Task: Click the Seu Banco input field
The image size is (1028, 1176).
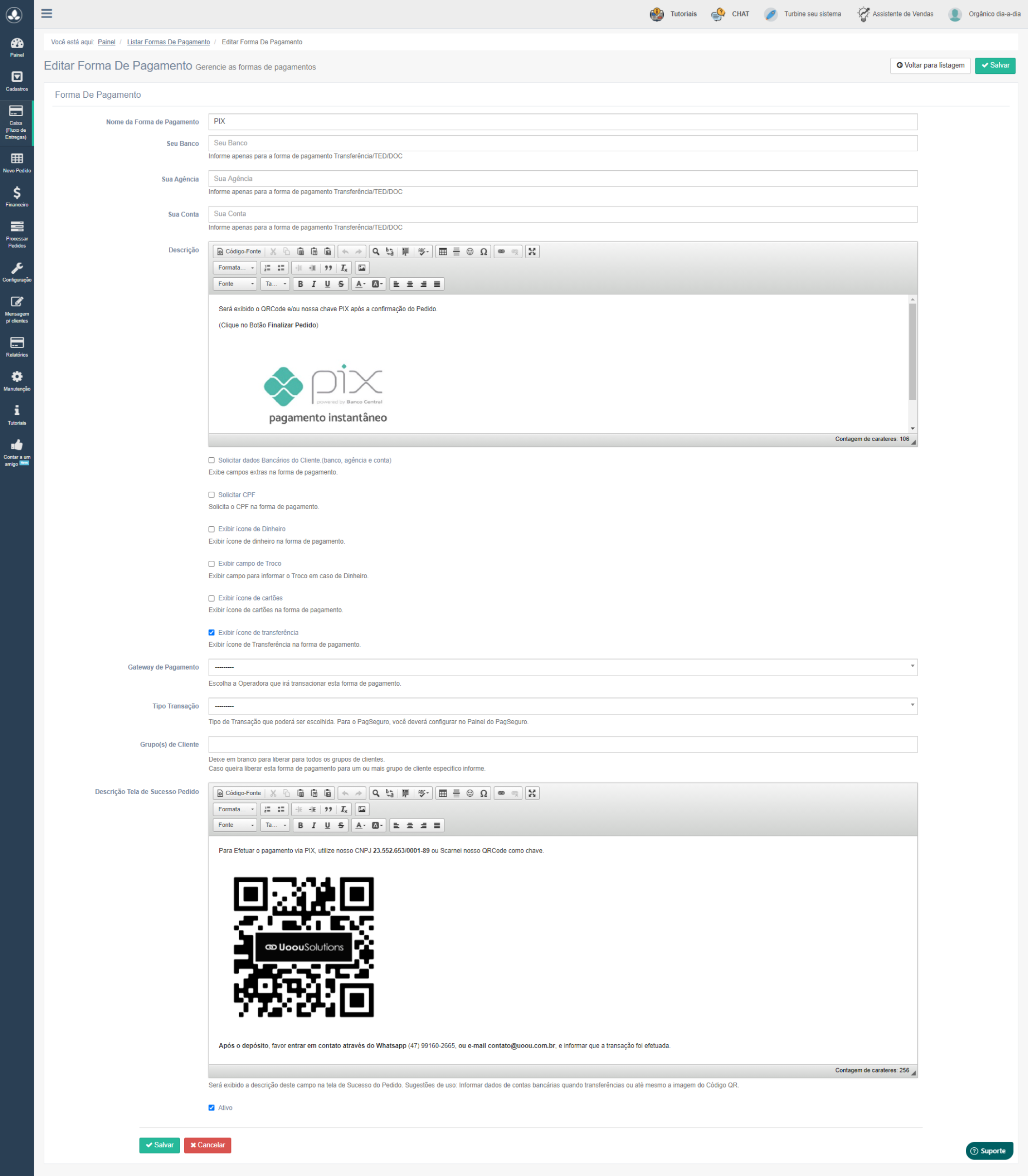Action: click(x=562, y=143)
